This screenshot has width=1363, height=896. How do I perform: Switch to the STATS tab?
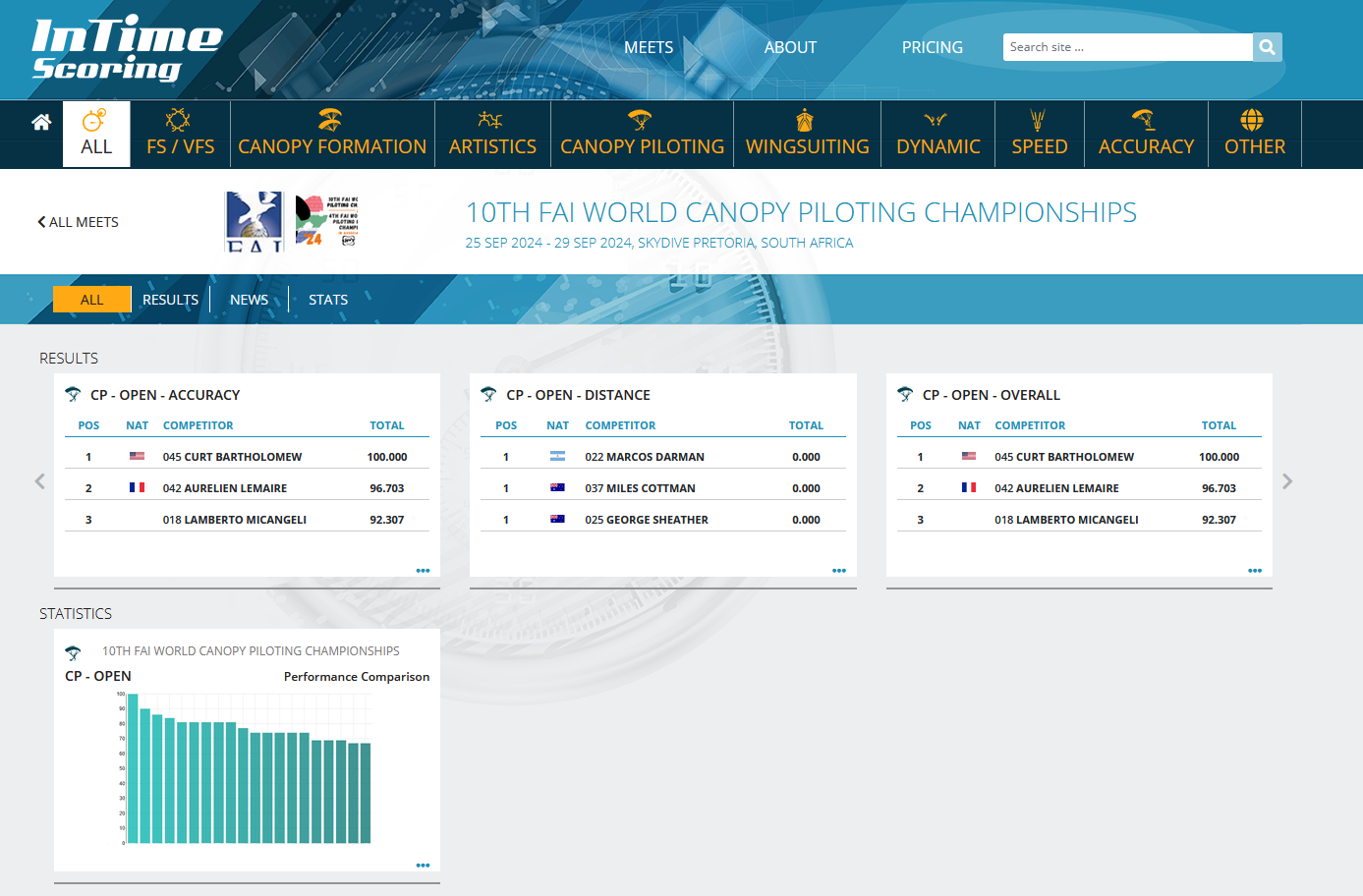pyautogui.click(x=328, y=300)
